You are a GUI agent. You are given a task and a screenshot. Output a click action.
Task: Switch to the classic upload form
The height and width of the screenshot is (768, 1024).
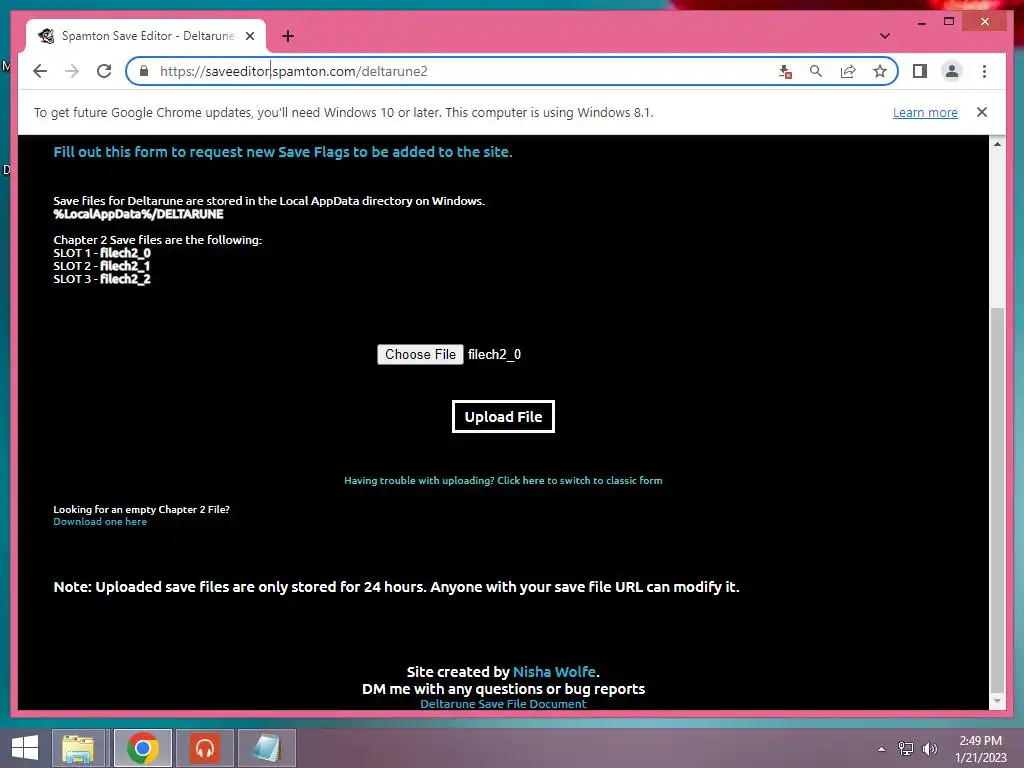coord(503,480)
